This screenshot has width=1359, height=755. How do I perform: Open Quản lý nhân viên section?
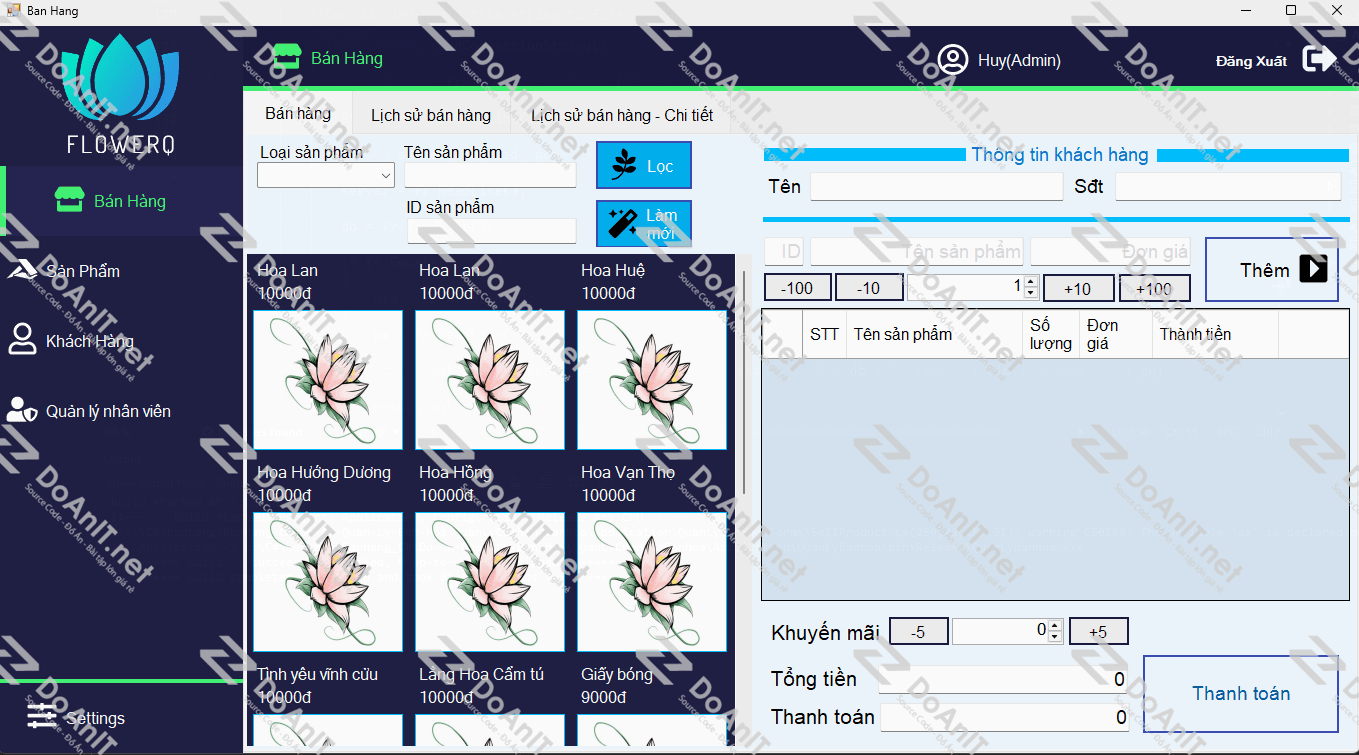pyautogui.click(x=122, y=411)
